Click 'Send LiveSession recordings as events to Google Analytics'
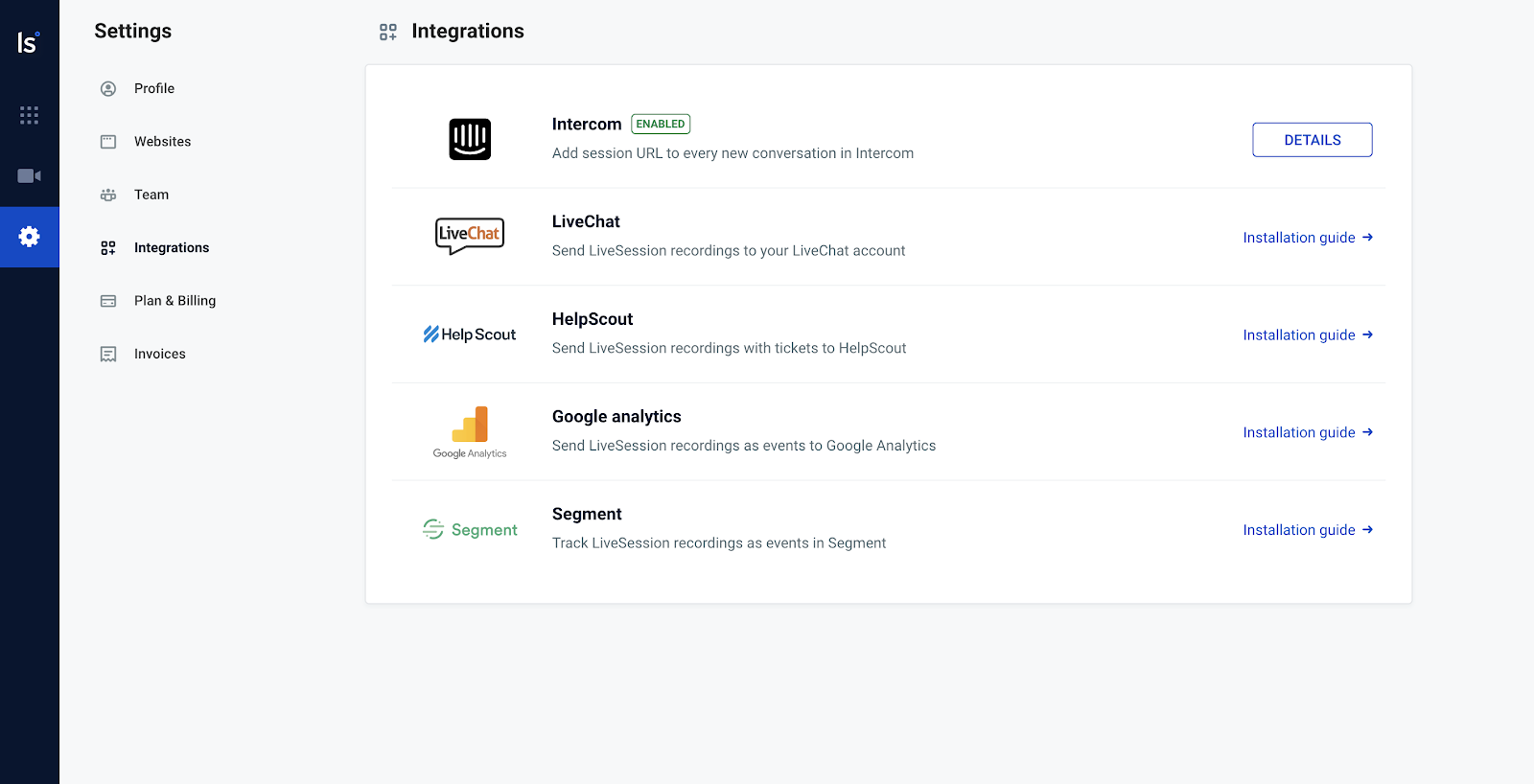The image size is (1534, 784). pos(744,446)
